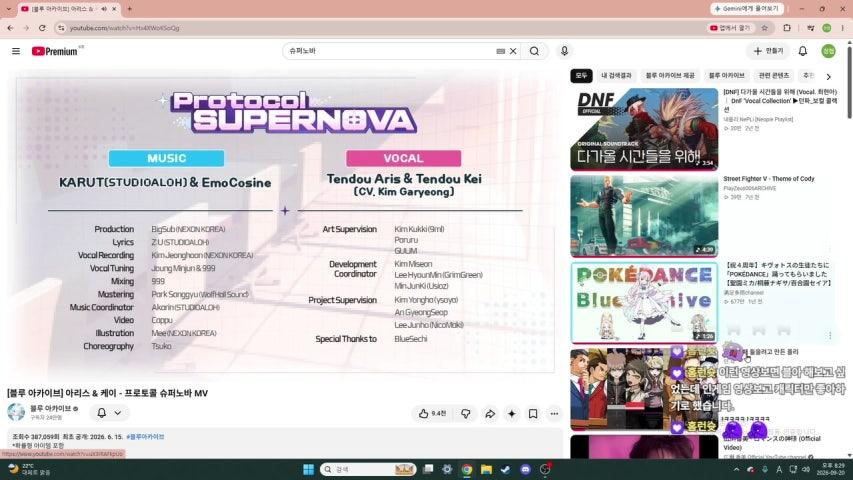Open tab search dropdown arrow
This screenshot has height=480, width=853.
[x=8, y=9]
